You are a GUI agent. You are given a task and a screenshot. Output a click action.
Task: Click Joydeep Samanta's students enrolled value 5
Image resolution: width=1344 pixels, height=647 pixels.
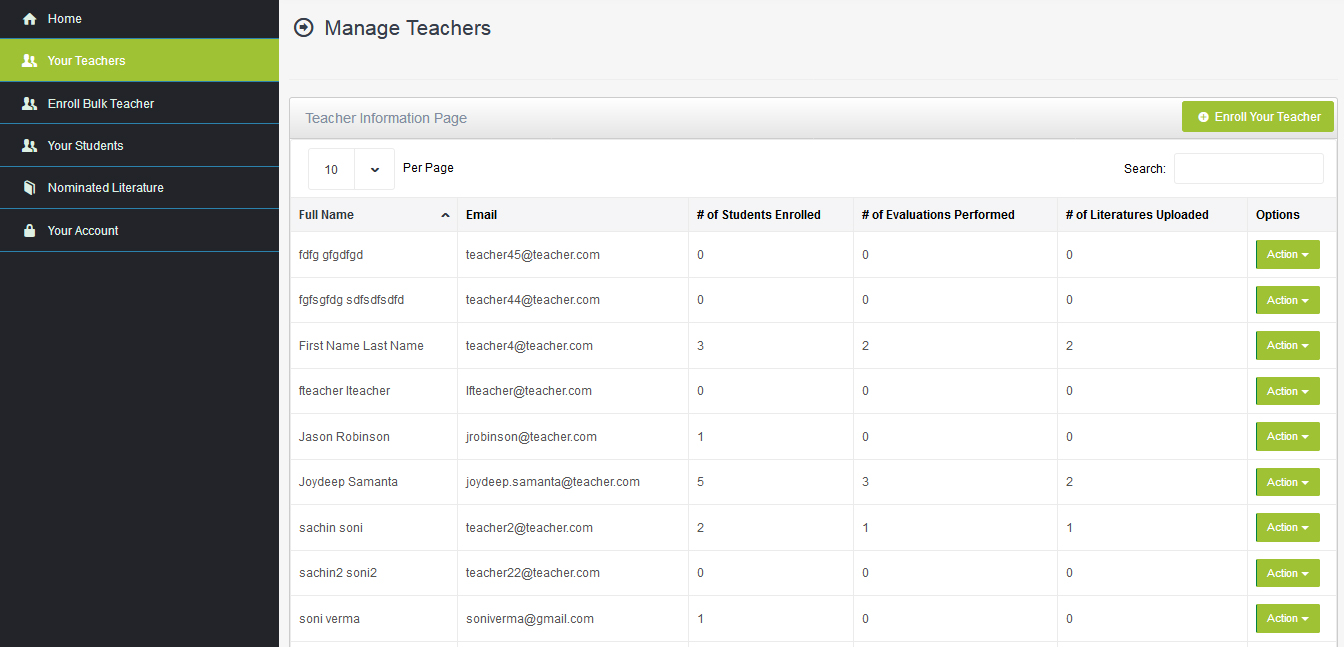[701, 482]
